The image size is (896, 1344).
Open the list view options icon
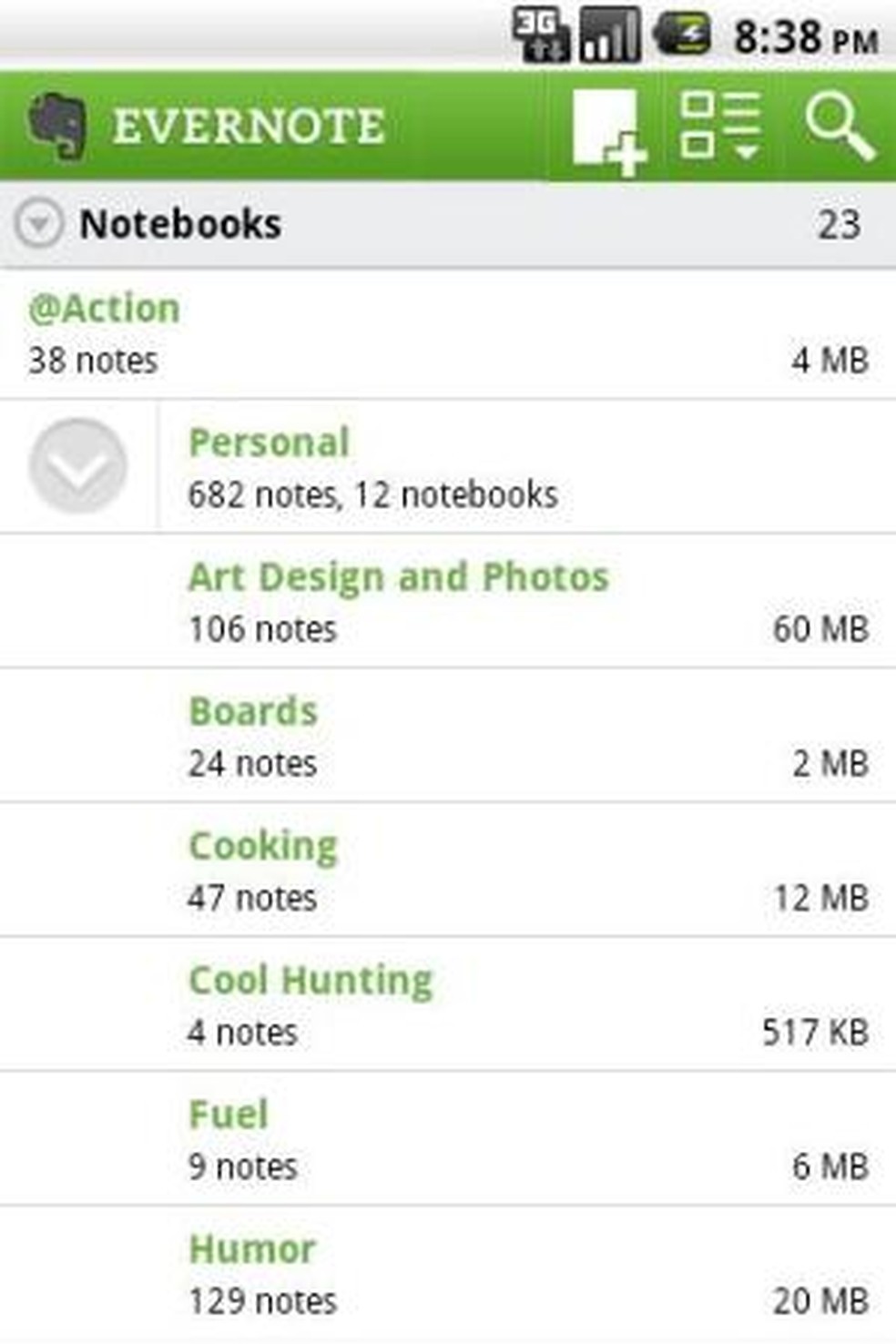pos(719,126)
